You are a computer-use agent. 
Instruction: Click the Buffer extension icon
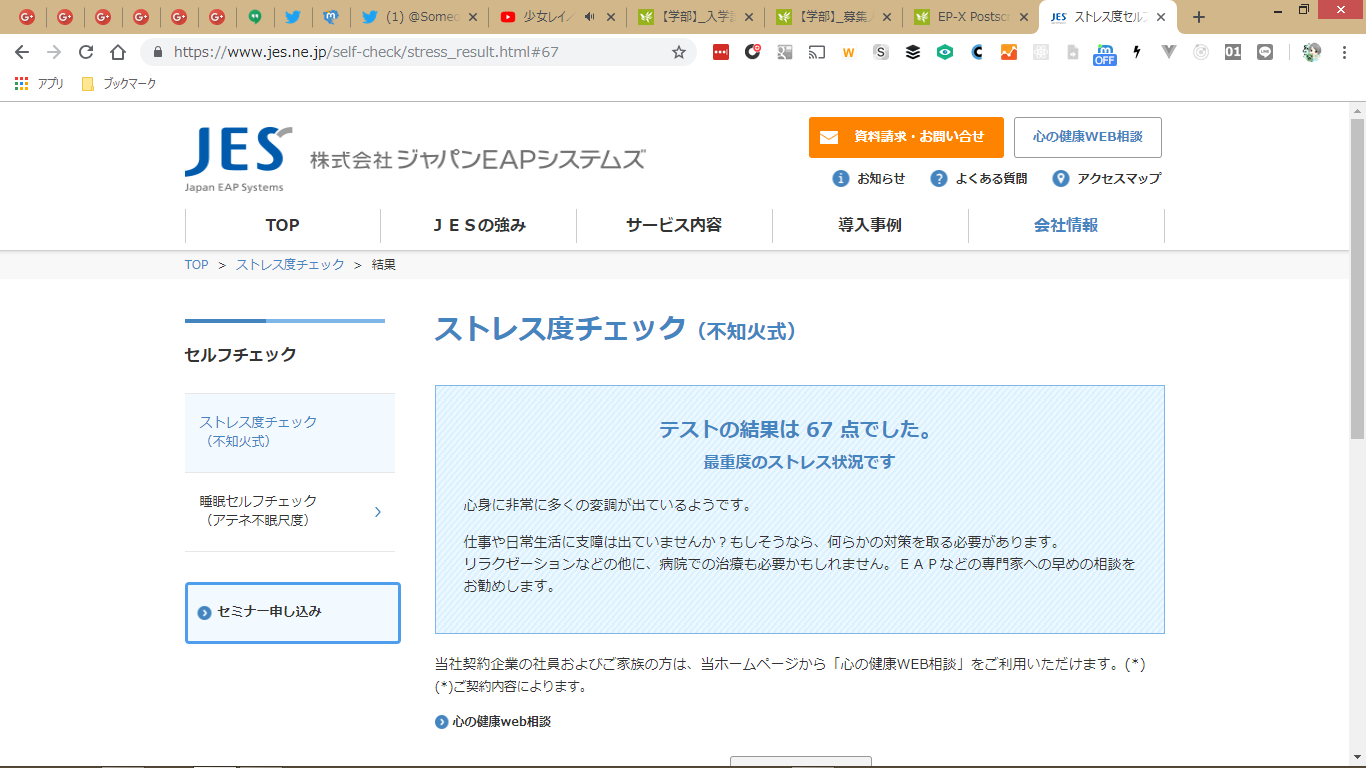point(913,52)
